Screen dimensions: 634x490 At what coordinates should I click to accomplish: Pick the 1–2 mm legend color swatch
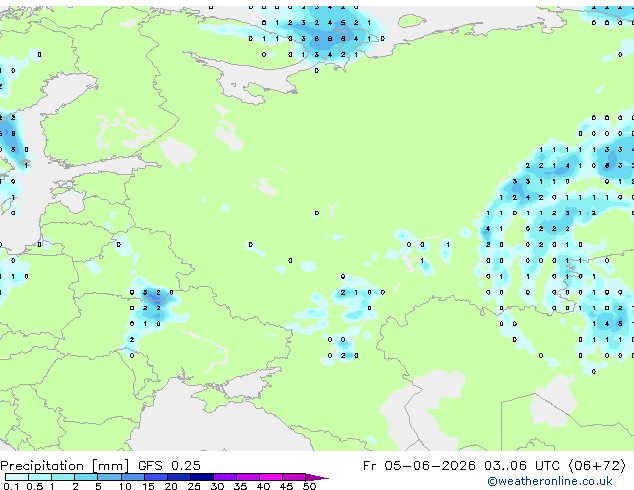[63, 477]
